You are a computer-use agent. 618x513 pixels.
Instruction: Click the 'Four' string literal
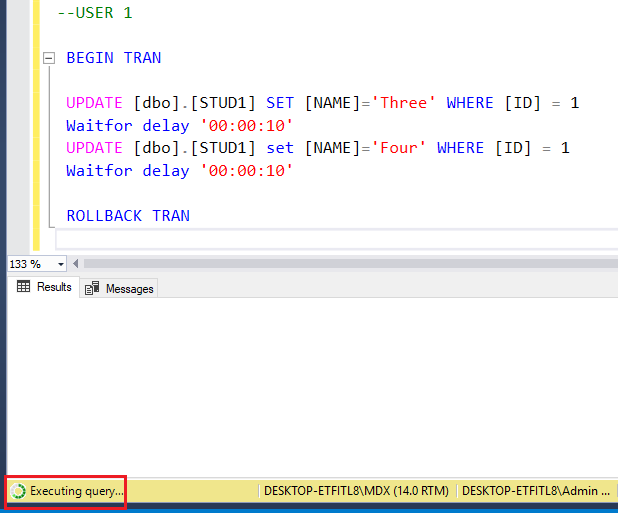pos(398,148)
